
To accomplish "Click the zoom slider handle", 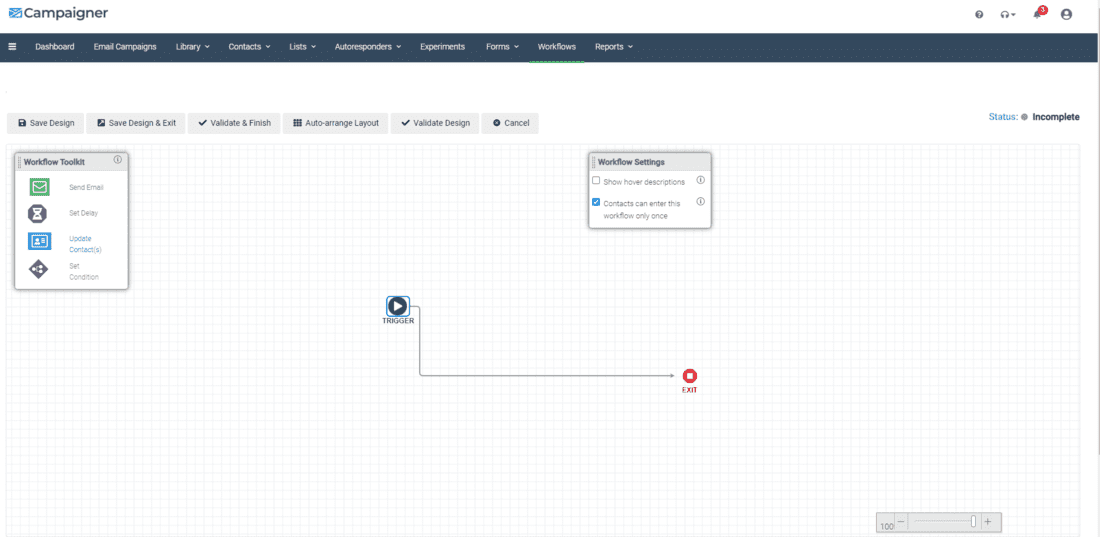I will (973, 522).
